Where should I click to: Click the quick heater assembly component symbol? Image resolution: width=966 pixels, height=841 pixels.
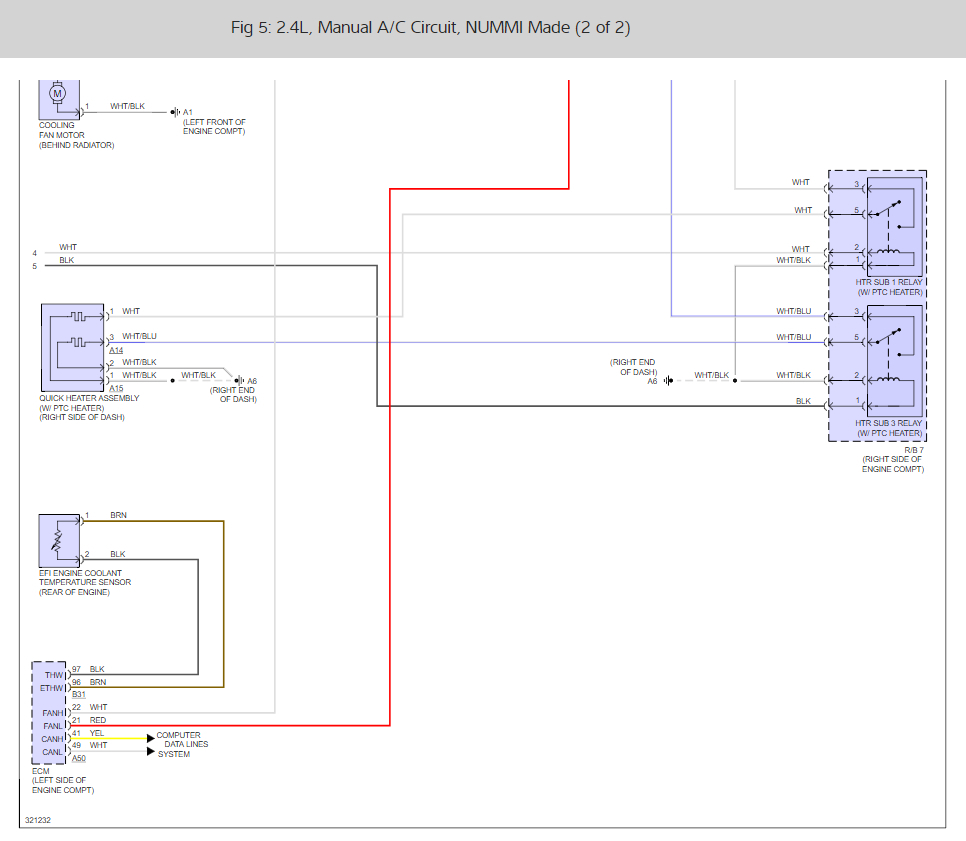pos(72,346)
